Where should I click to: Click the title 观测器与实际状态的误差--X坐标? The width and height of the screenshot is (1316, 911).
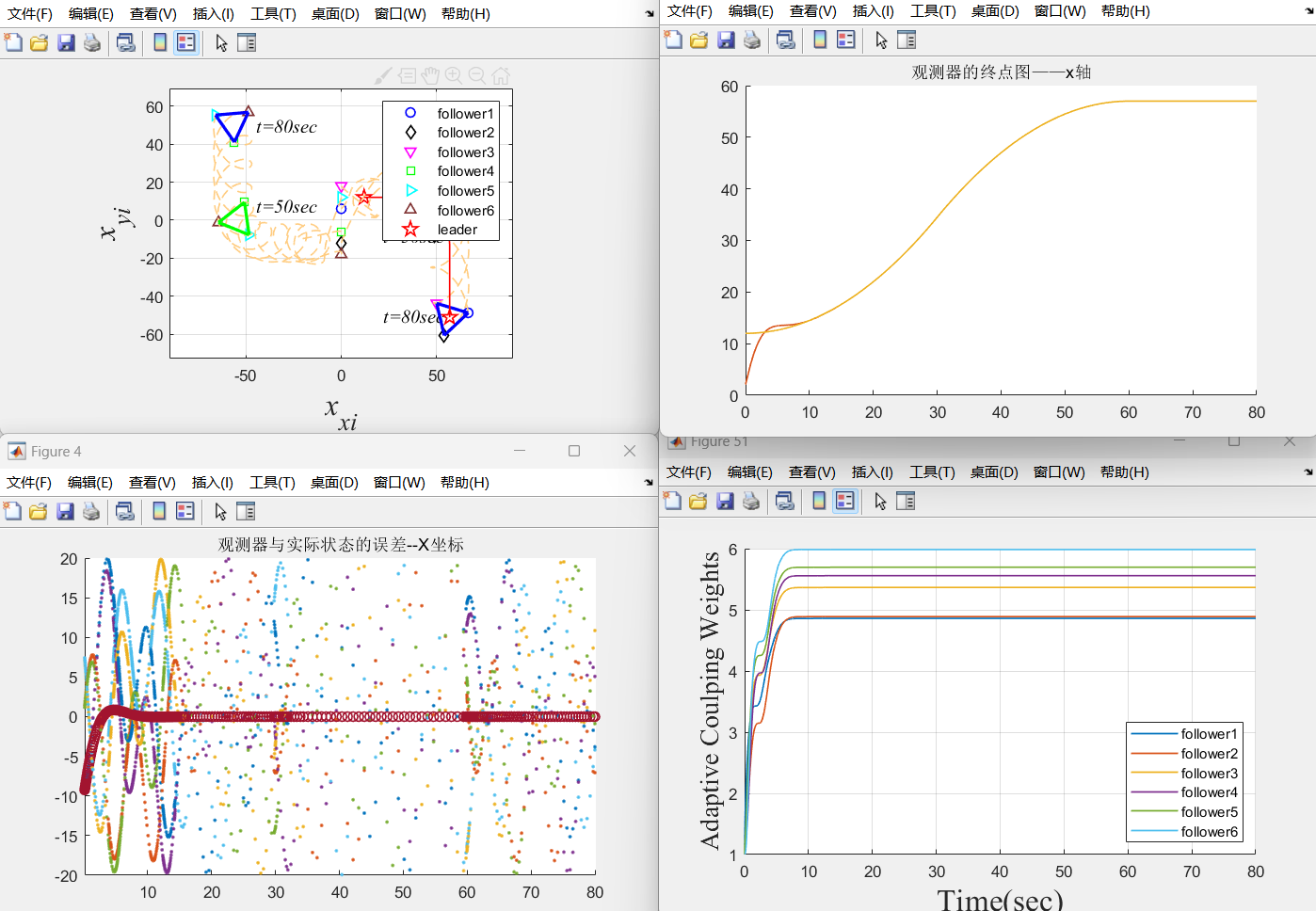coord(341,545)
